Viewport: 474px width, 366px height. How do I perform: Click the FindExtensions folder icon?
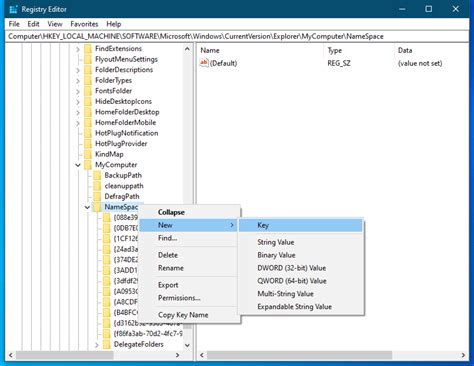coord(88,49)
